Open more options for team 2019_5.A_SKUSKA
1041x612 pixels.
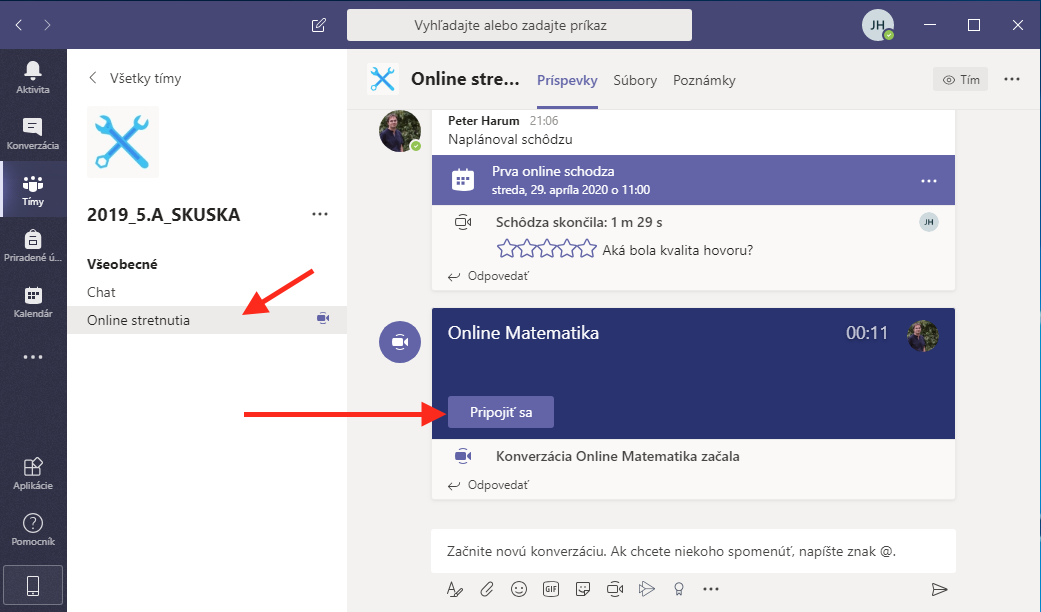(320, 214)
